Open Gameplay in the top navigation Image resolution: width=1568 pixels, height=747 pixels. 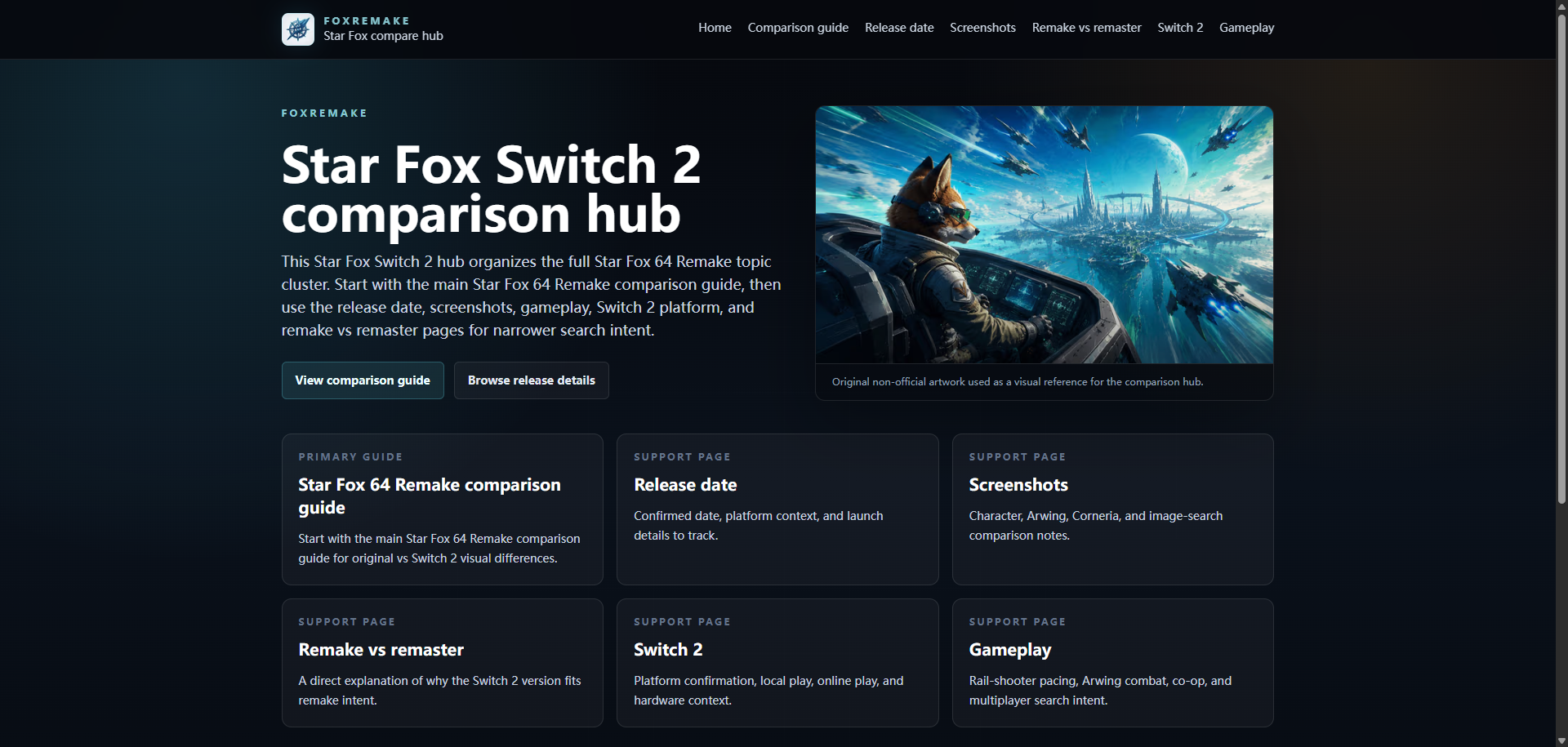[x=1246, y=28]
